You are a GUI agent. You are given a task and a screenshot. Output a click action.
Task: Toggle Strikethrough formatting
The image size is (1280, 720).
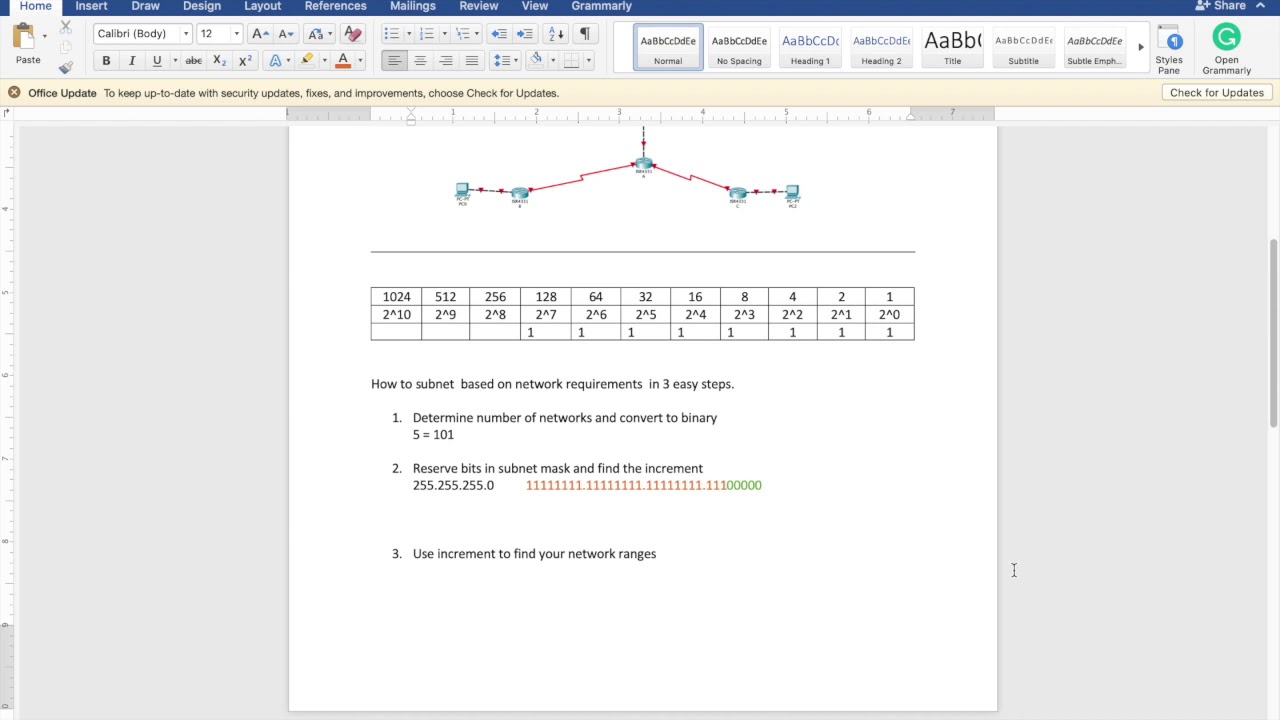[194, 61]
